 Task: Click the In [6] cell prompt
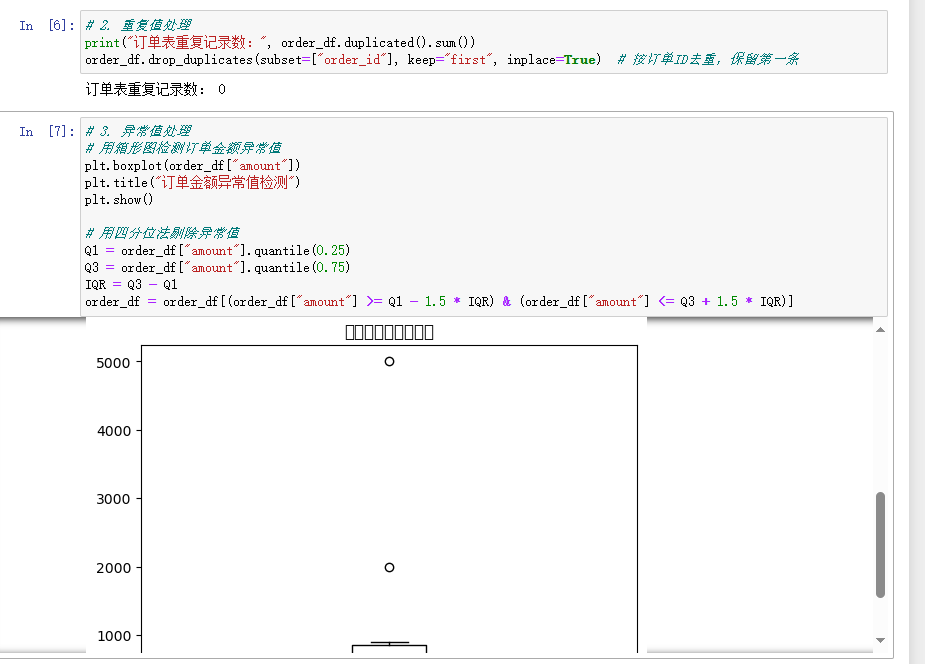(x=47, y=25)
